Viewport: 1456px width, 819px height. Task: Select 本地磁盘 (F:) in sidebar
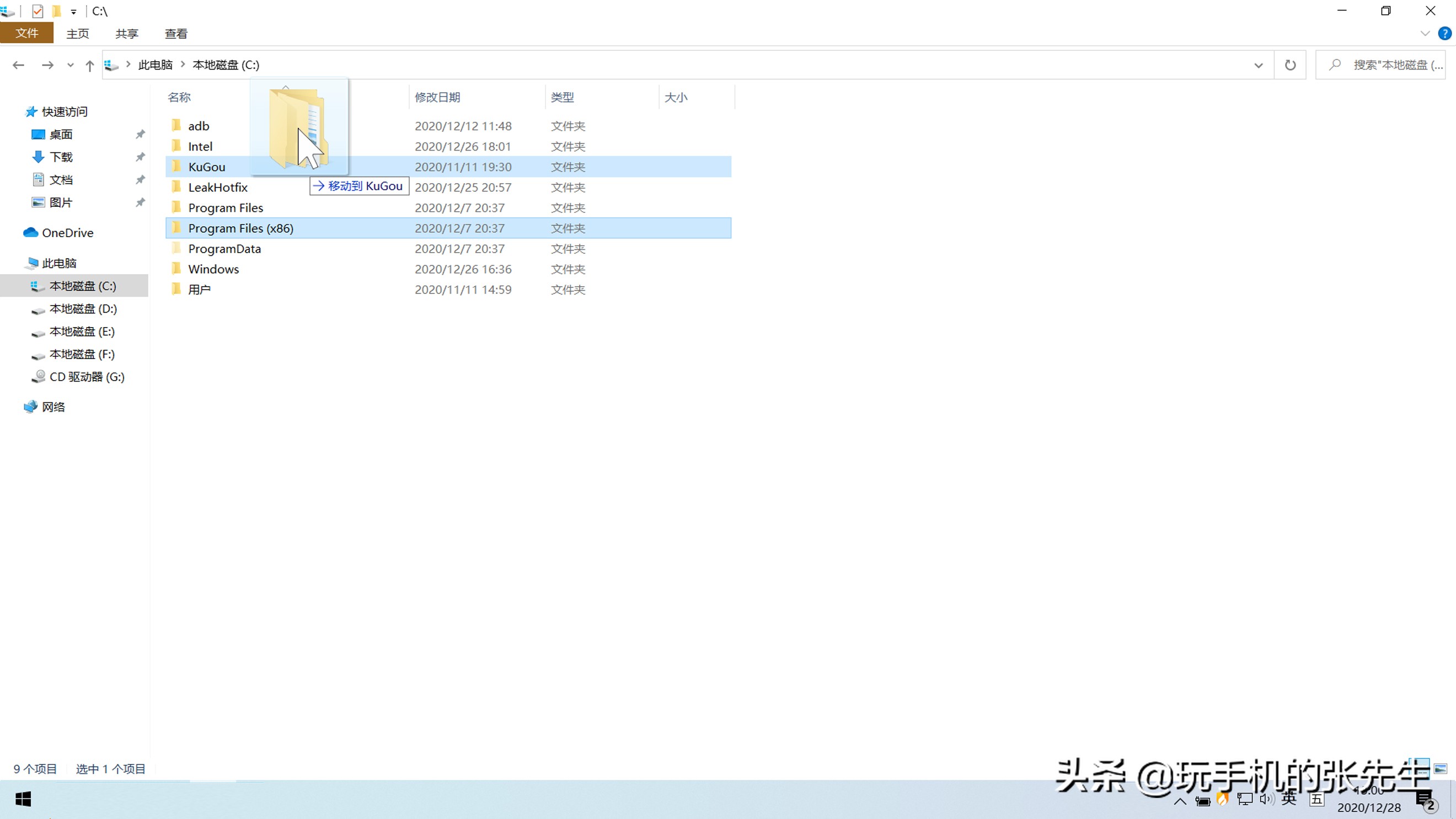82,354
